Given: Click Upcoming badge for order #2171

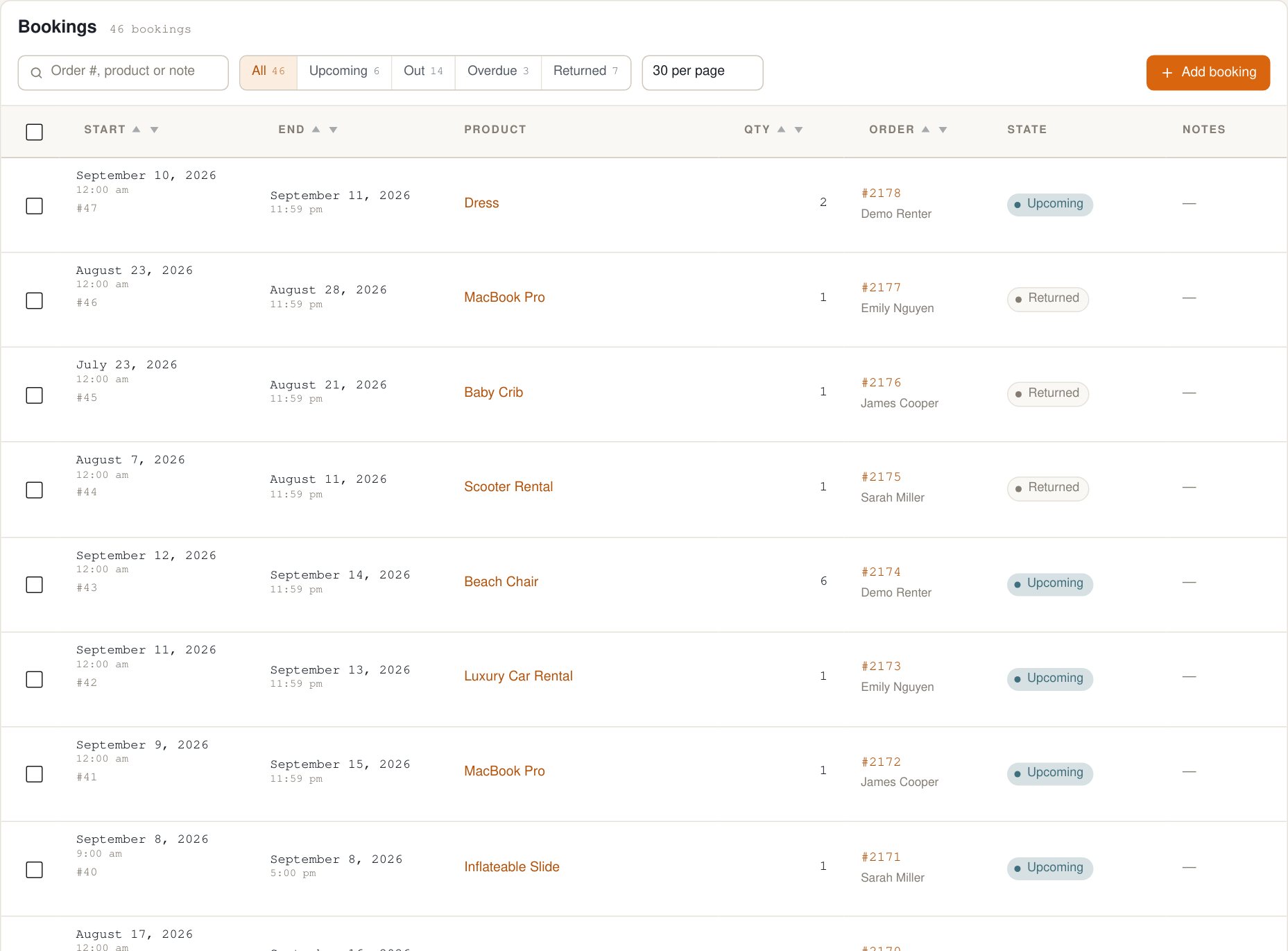Looking at the screenshot, I should tap(1049, 868).
